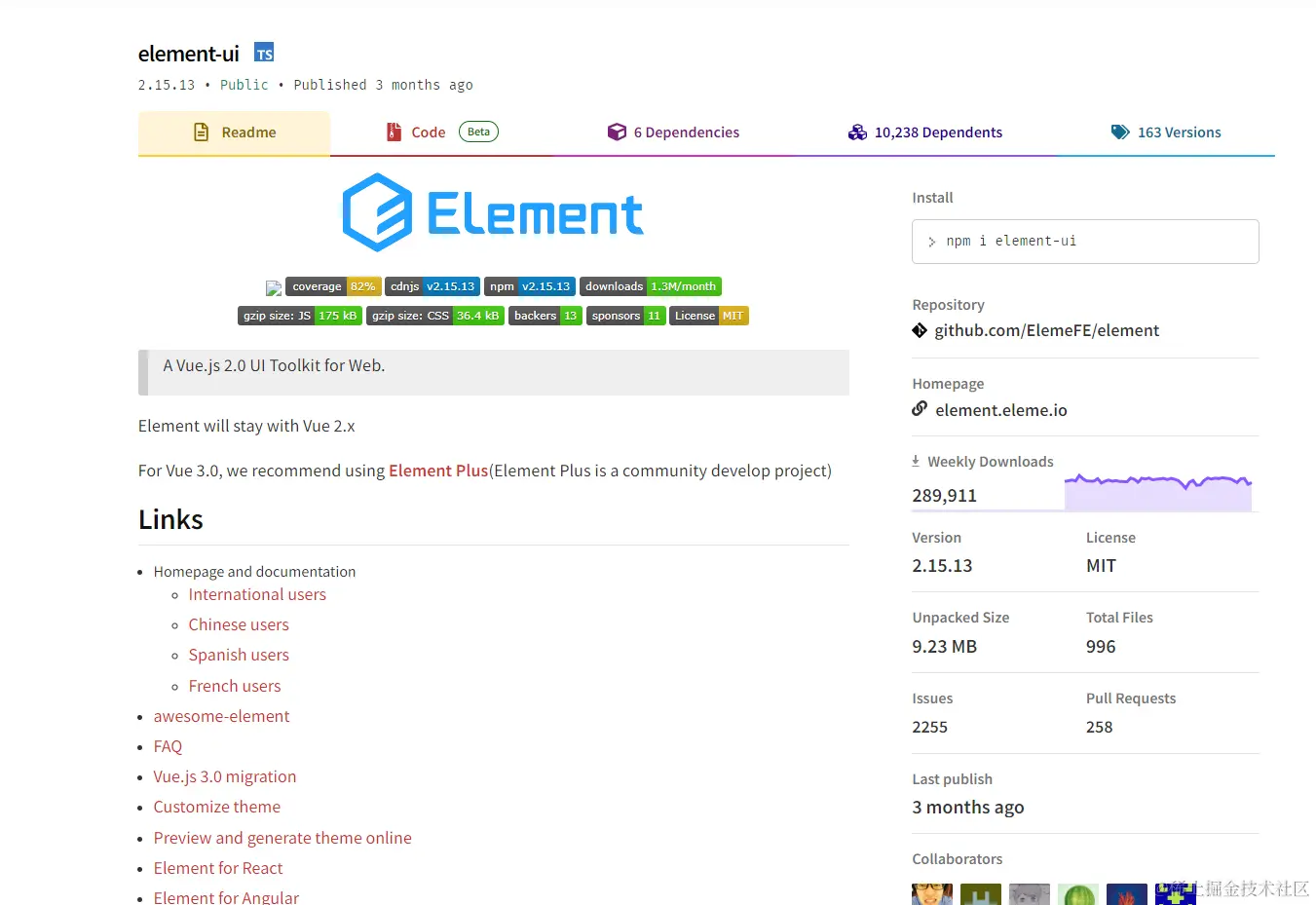
Task: Click the homepage chain link icon
Action: point(920,409)
